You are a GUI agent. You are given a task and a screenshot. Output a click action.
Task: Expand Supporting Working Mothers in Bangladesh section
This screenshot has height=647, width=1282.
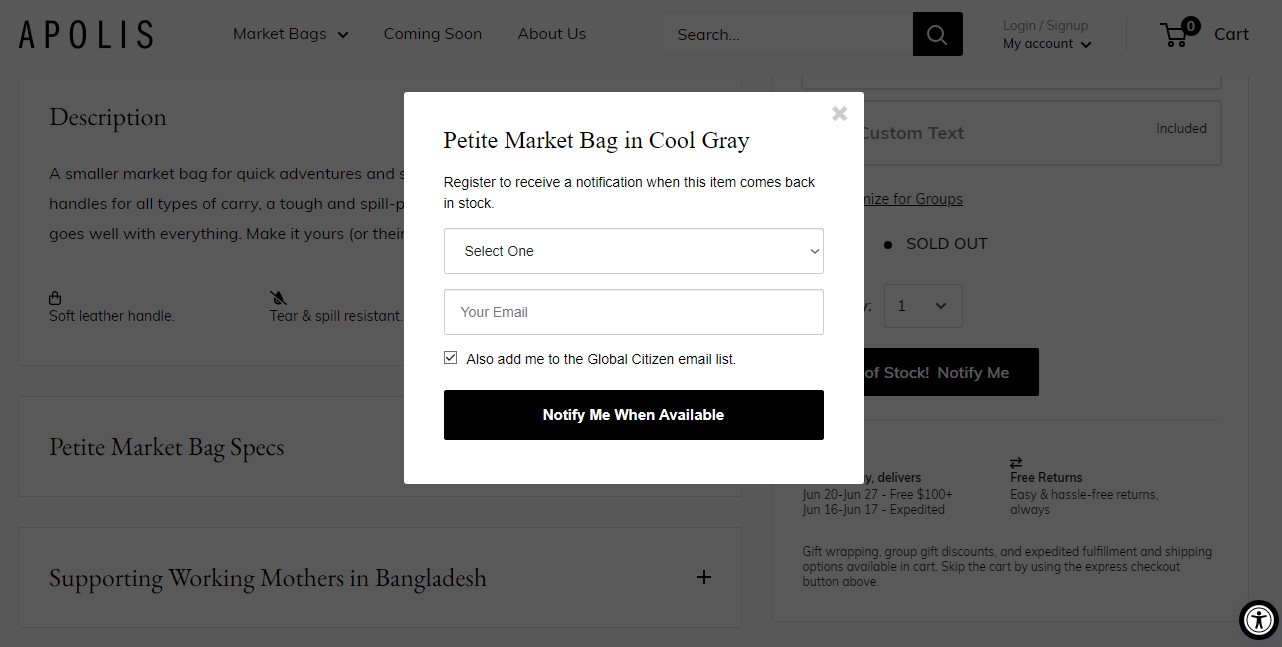(704, 577)
